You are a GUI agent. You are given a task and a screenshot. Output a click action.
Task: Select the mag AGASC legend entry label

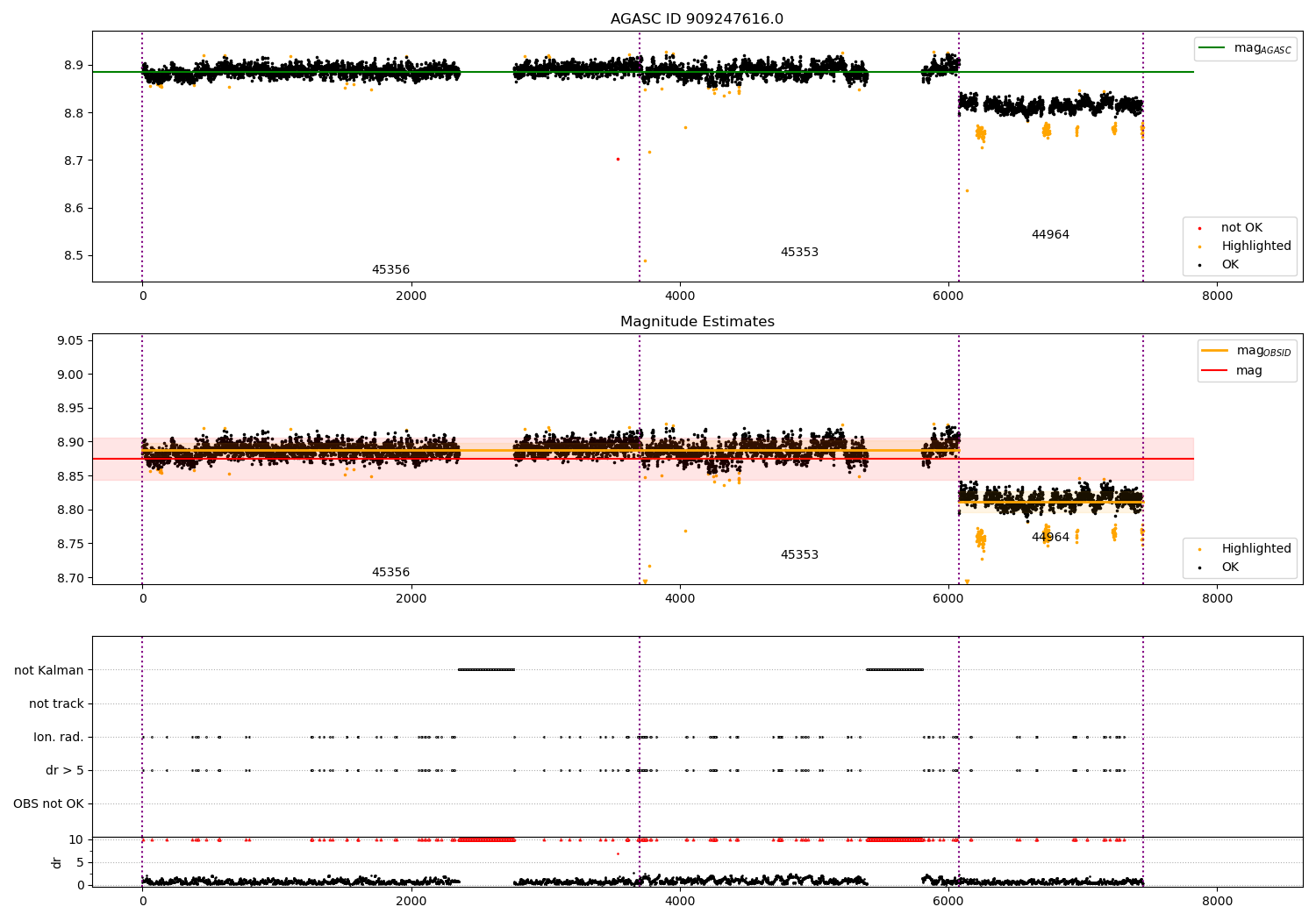click(1262, 48)
